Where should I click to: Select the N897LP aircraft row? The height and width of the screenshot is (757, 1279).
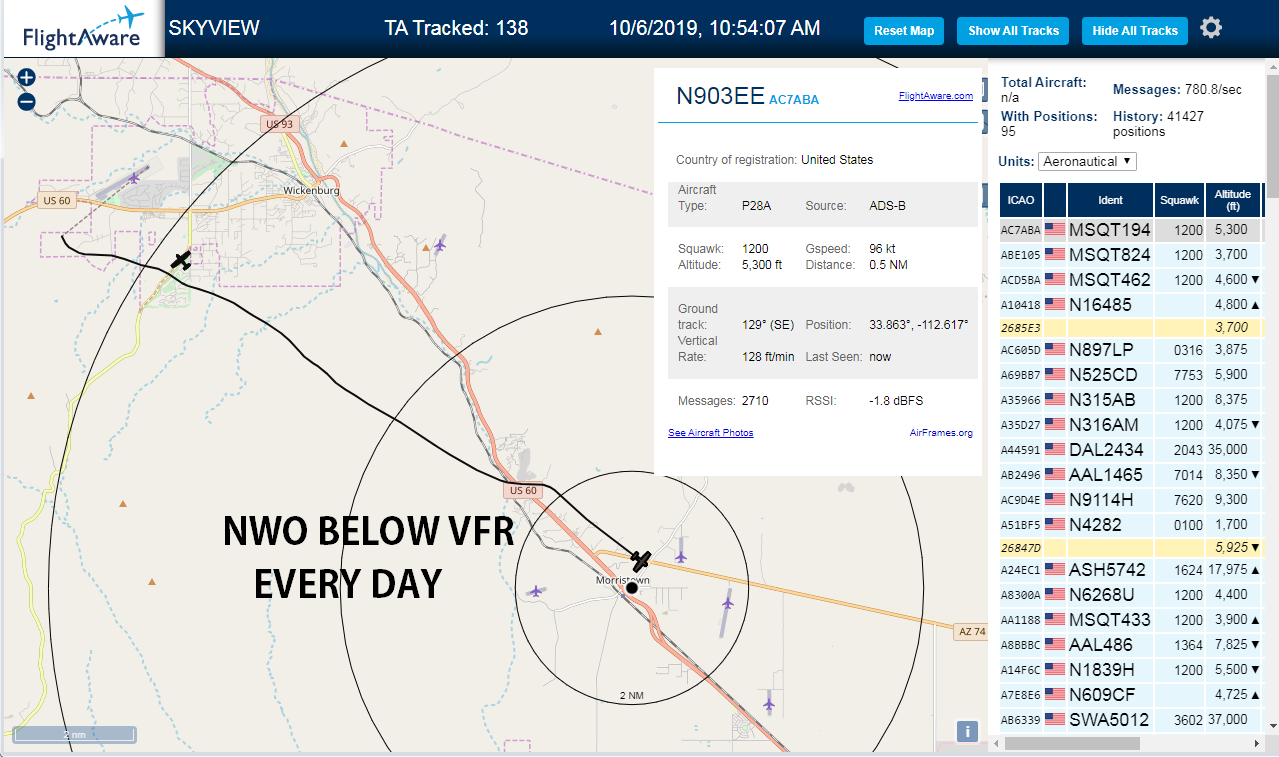pyautogui.click(x=1131, y=350)
